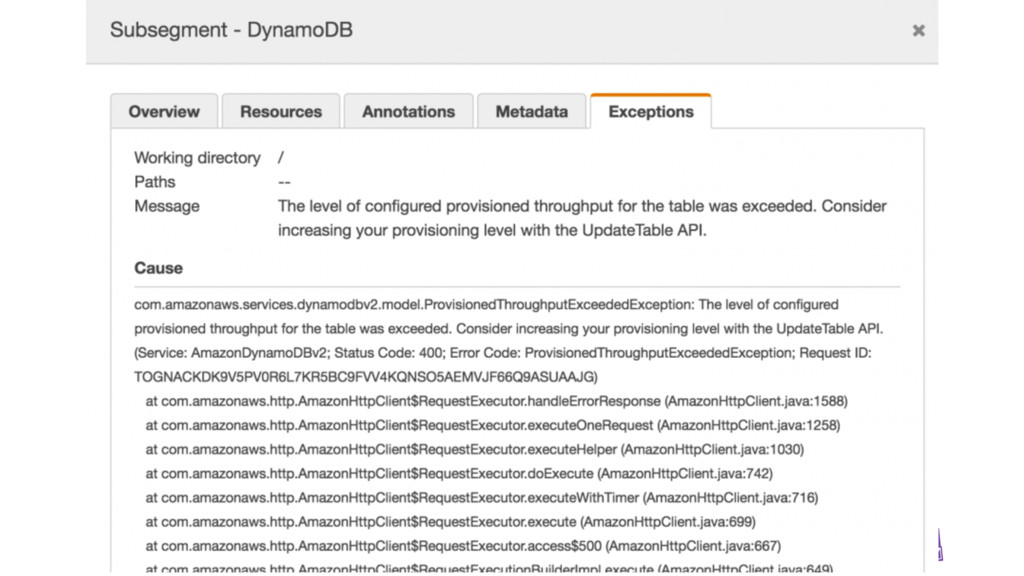Click the provisioned throughput message text
The width and height of the screenshot is (1024, 576).
pyautogui.click(x=582, y=218)
